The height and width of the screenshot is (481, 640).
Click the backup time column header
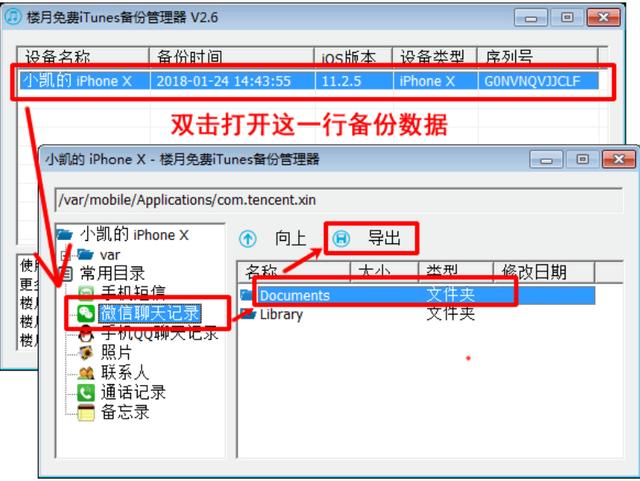point(231,56)
